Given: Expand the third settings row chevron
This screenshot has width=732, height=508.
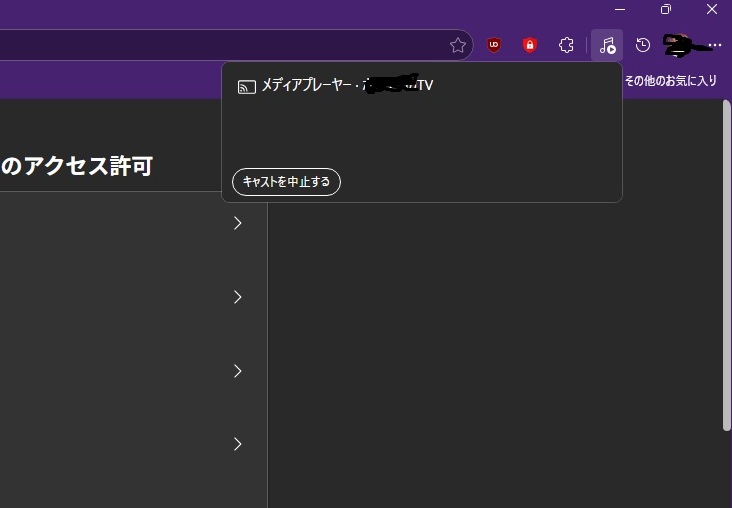Looking at the screenshot, I should 238,371.
